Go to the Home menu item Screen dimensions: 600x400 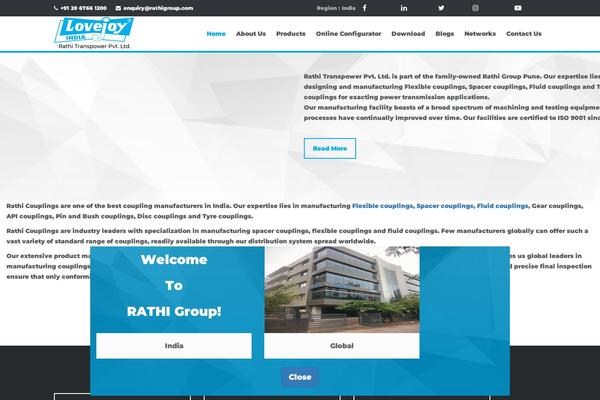click(x=216, y=34)
